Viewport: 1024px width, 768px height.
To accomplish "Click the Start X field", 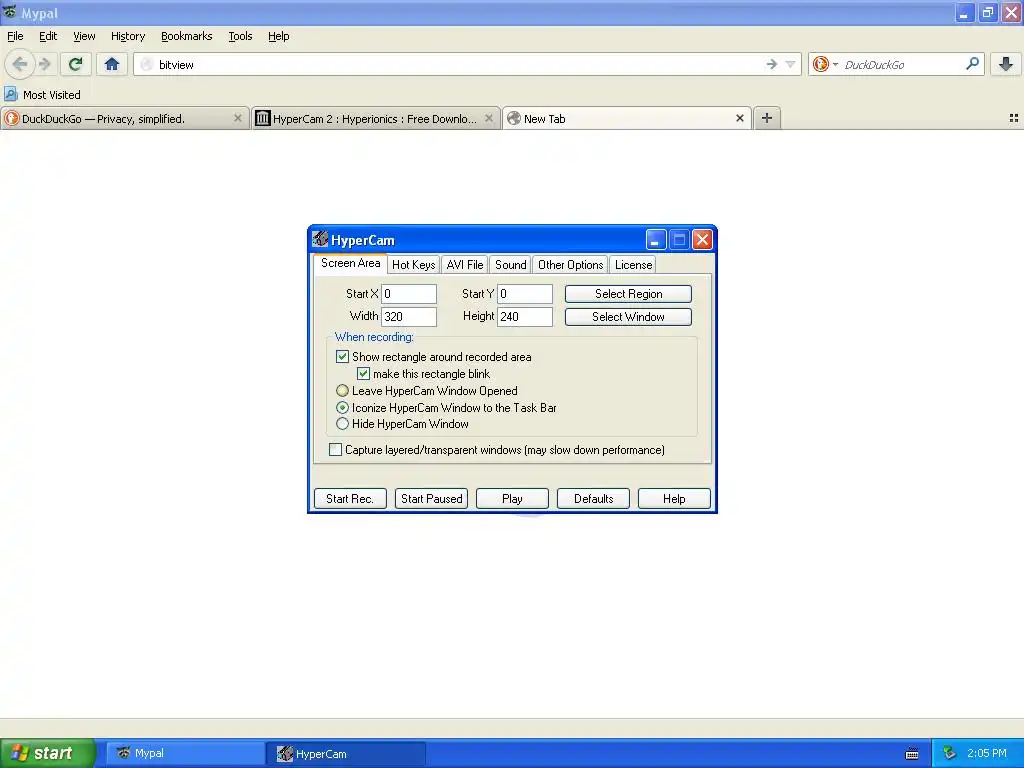I will point(409,294).
